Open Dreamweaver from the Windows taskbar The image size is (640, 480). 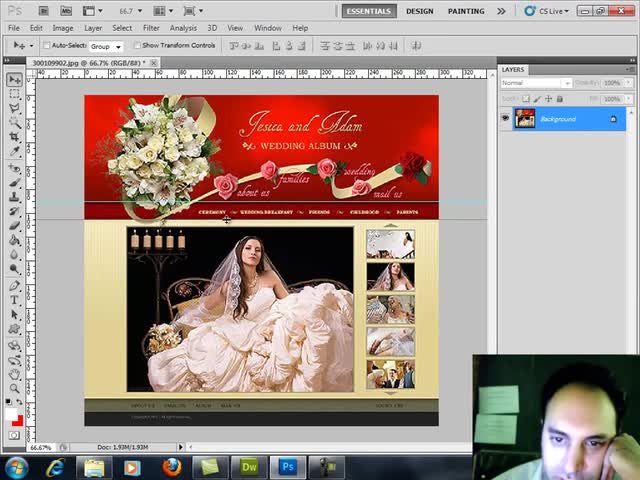(x=248, y=467)
